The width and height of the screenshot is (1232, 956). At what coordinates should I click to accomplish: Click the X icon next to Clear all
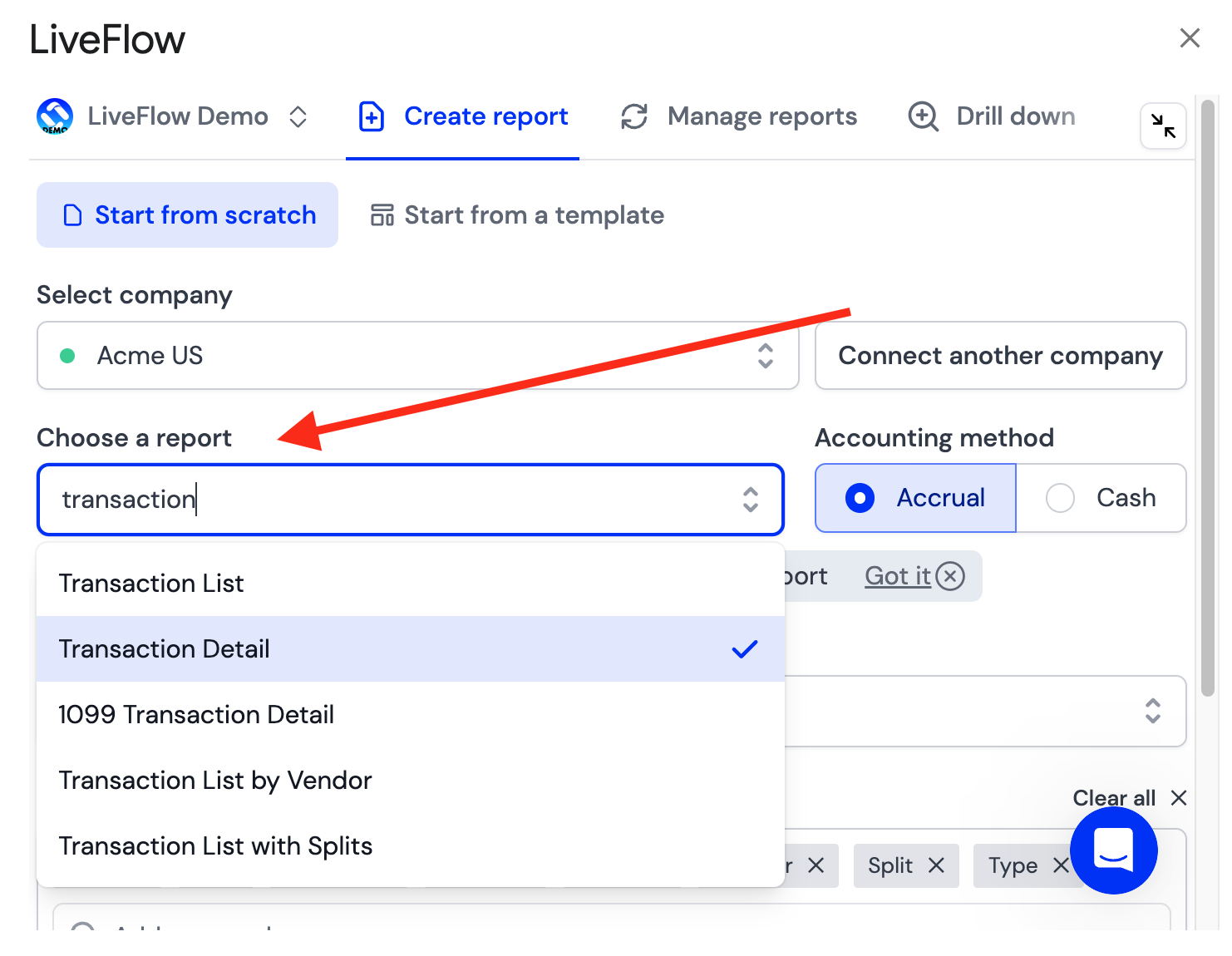(x=1178, y=798)
